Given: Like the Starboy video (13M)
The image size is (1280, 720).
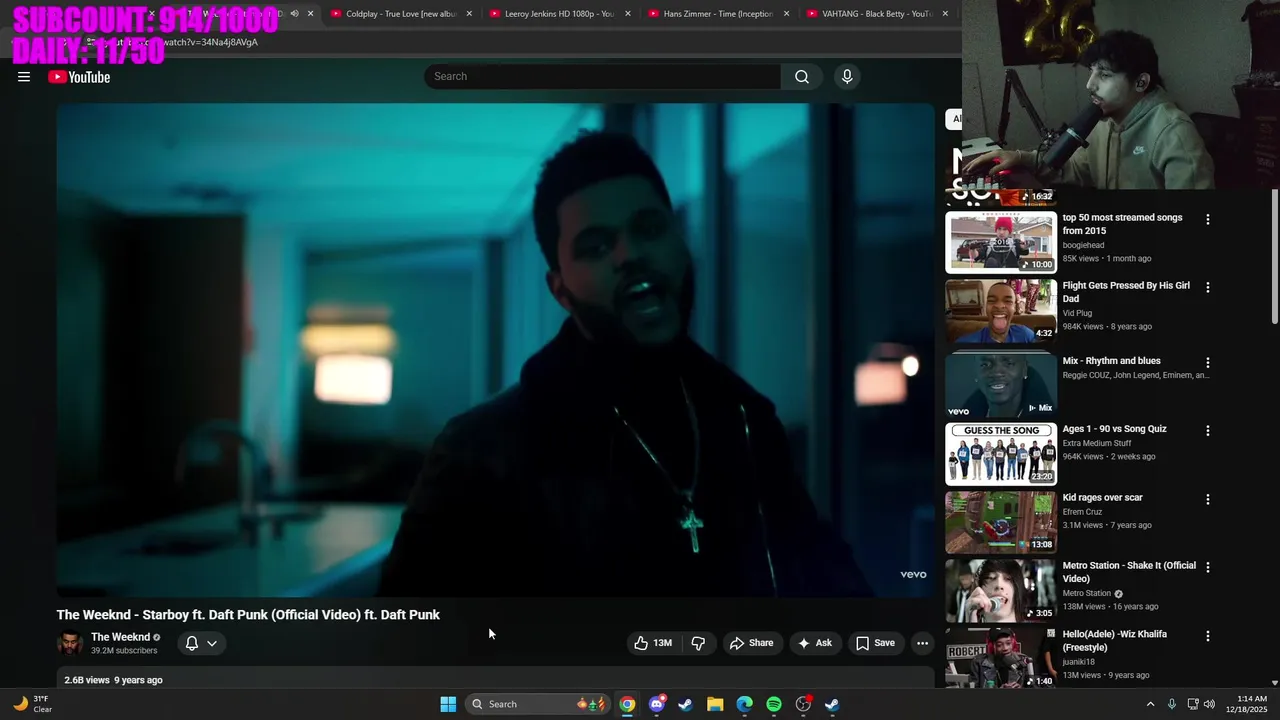Looking at the screenshot, I should 653,643.
